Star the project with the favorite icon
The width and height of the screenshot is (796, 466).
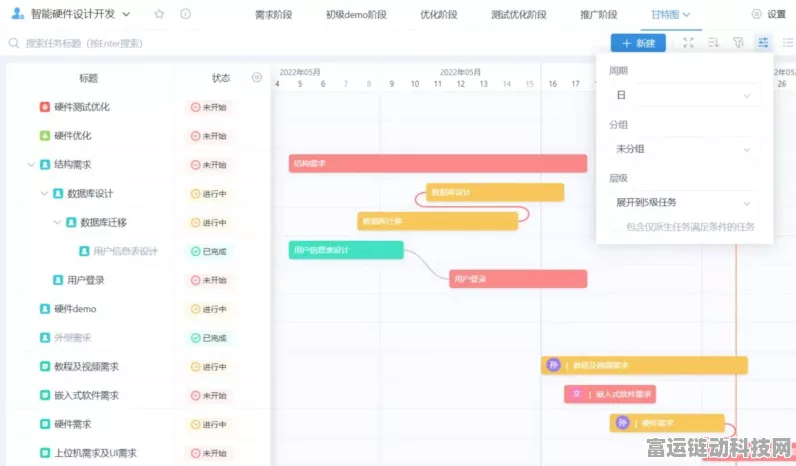159,14
